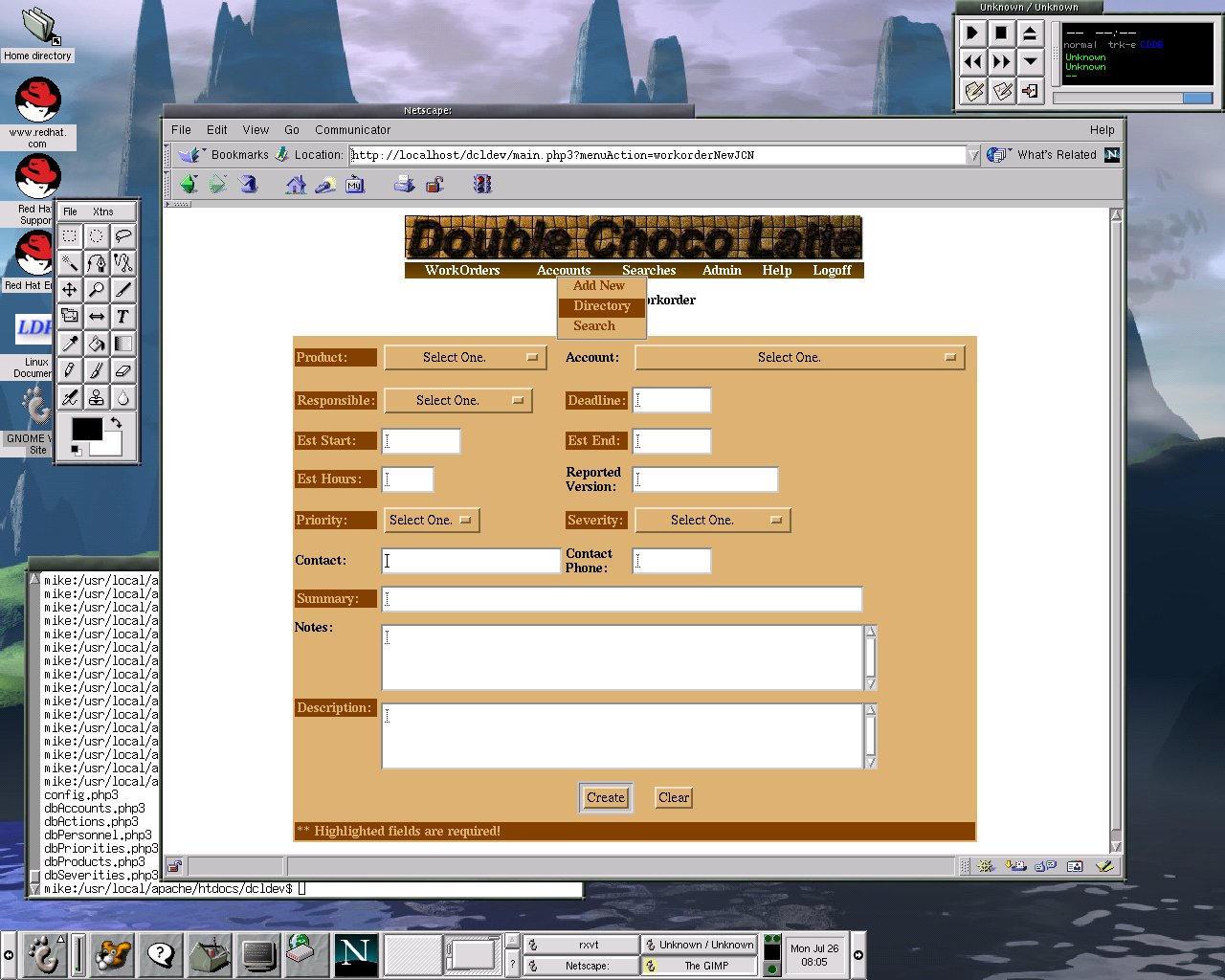Screen dimensions: 1225x980
Task: Select the Bezier pen tool in GIMP
Action: (97, 262)
